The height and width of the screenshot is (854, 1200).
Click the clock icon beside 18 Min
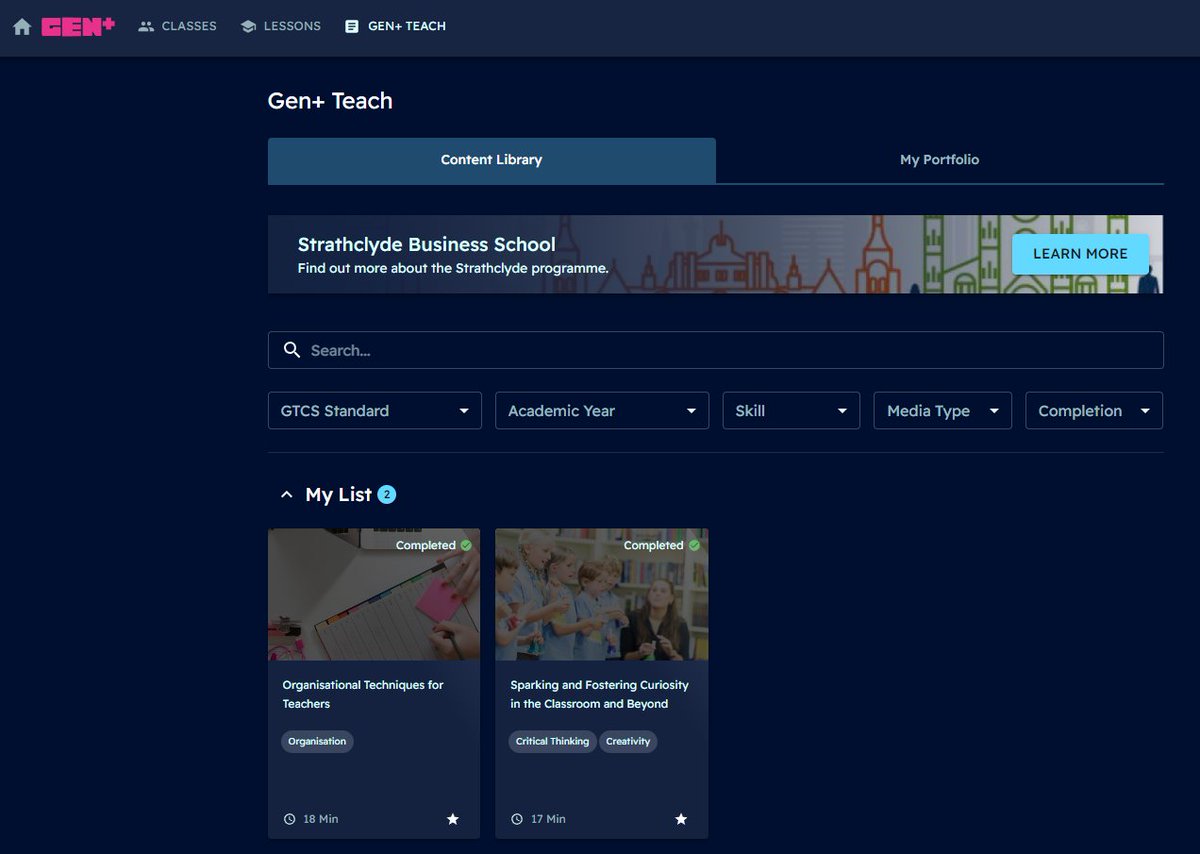point(290,819)
